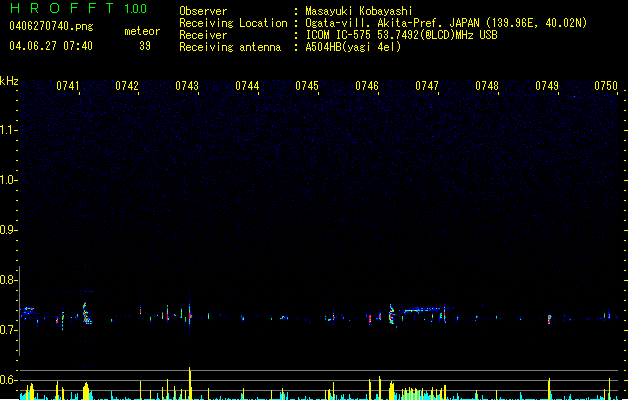
Task: Click the 0742 time axis marker
Action: (127, 86)
